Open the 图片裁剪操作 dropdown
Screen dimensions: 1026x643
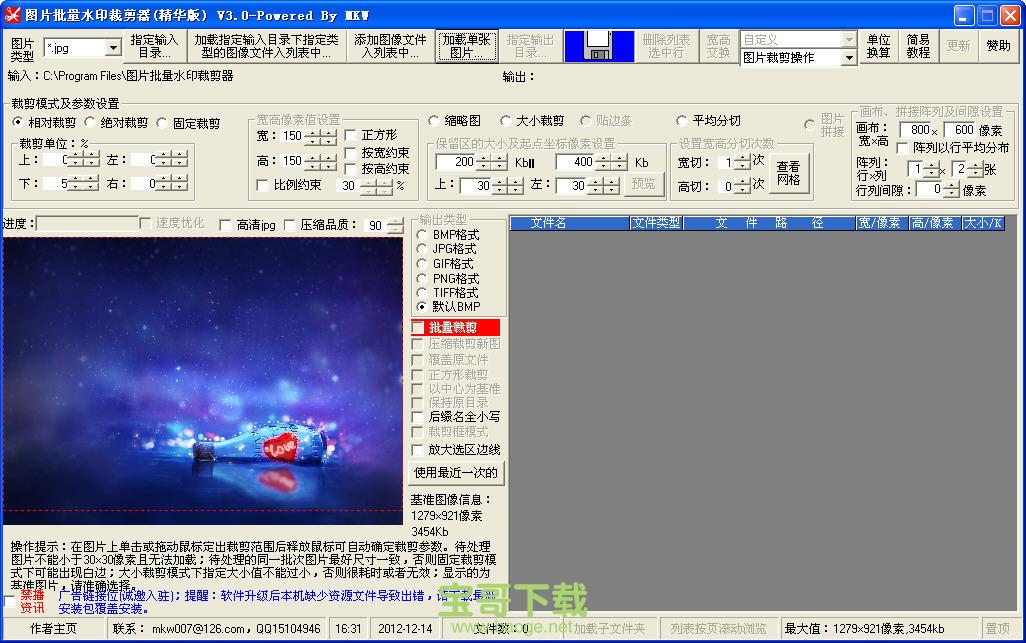coord(849,58)
